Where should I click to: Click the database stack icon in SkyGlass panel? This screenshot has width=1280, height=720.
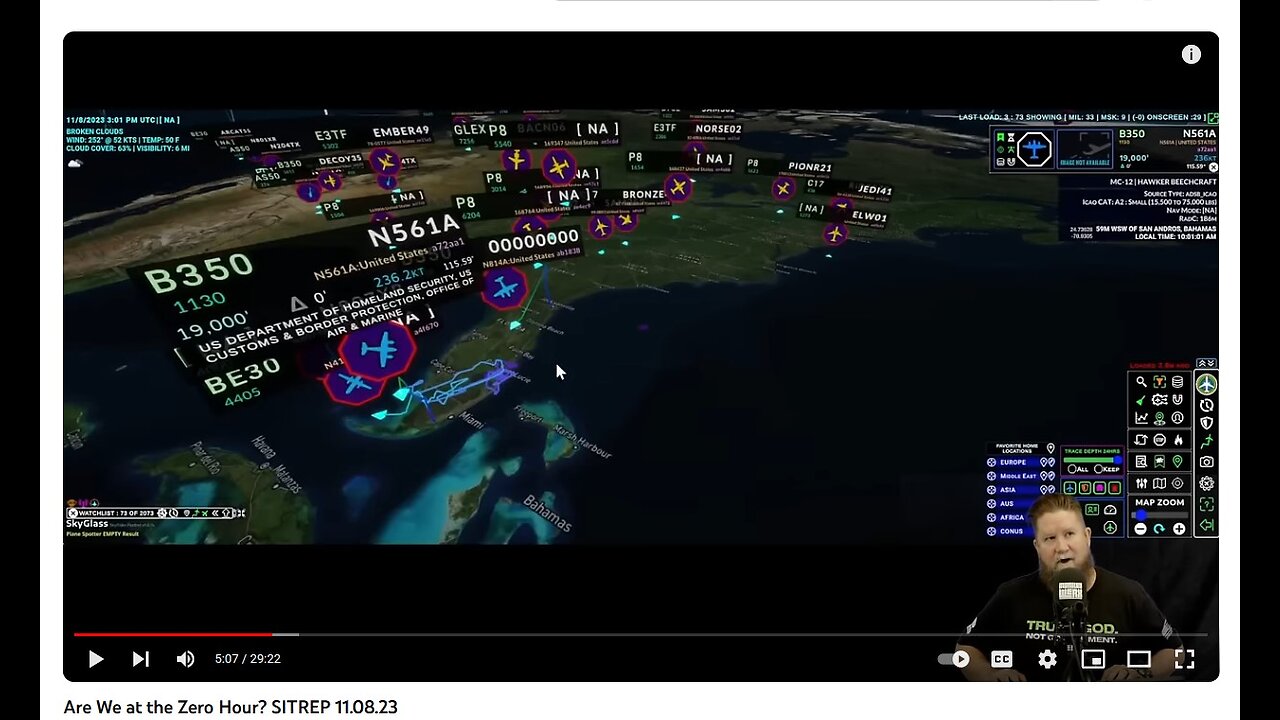coord(1177,382)
